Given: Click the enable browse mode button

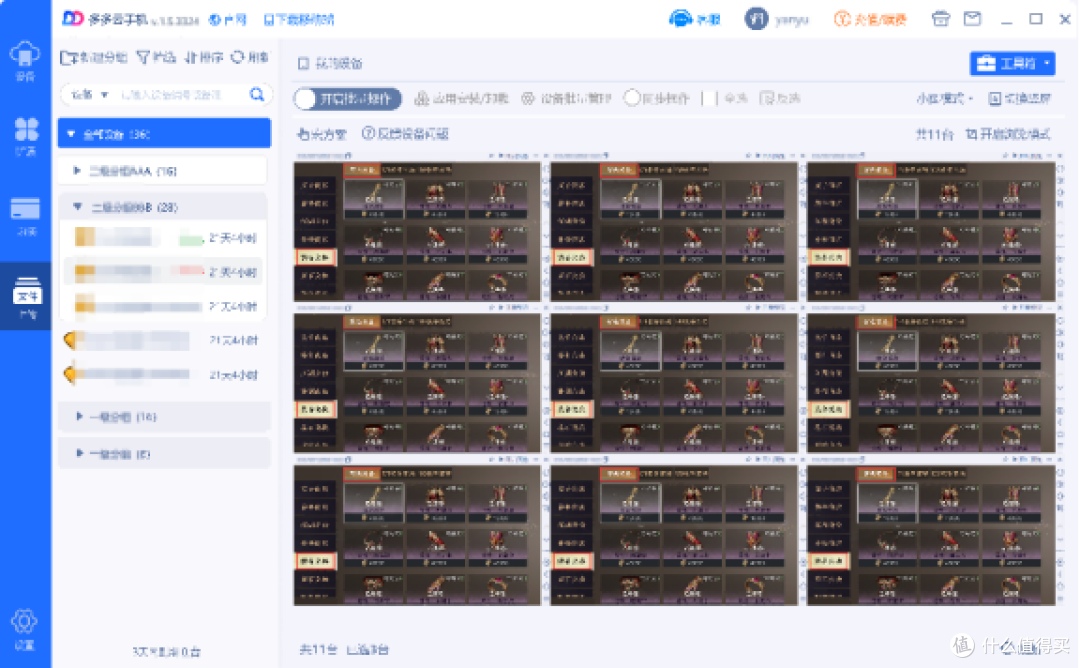Looking at the screenshot, I should click(1008, 134).
